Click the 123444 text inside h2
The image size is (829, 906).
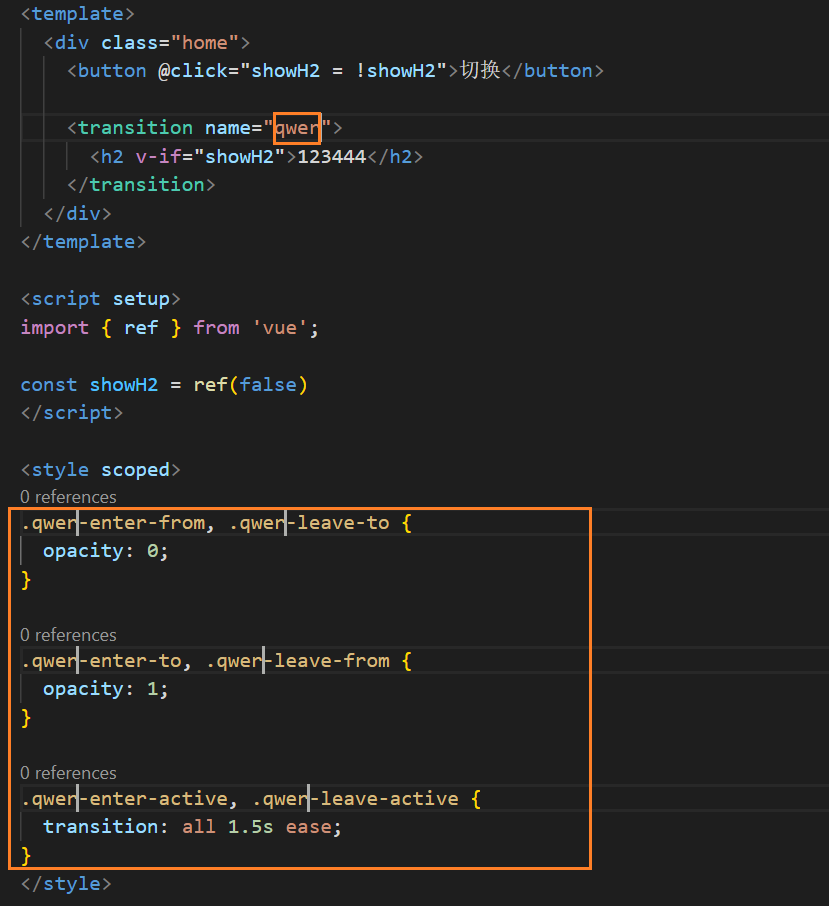click(x=332, y=157)
